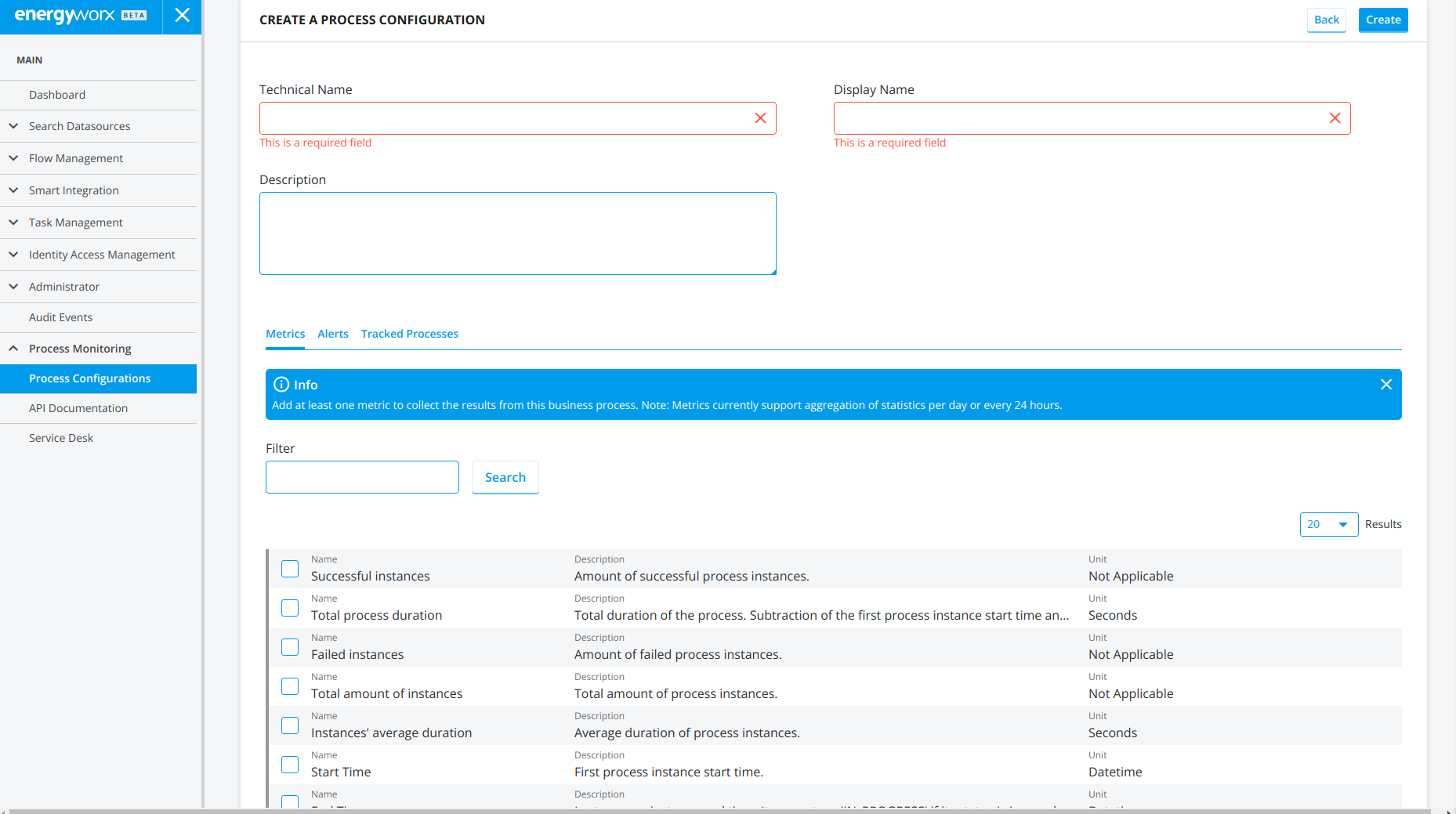The width and height of the screenshot is (1456, 814).
Task: Click into the Filter input field
Action: [362, 477]
